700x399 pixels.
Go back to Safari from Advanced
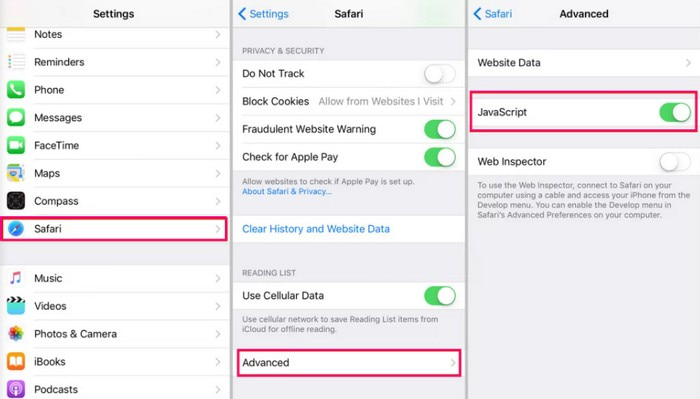[x=493, y=14]
